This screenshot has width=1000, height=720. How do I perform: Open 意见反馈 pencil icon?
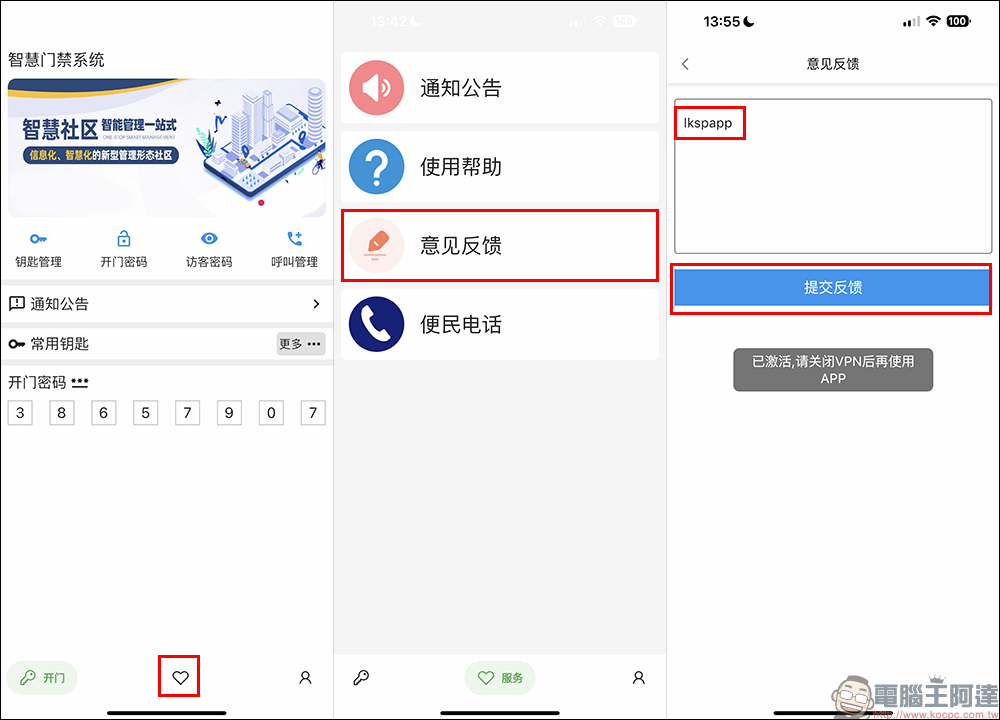coord(376,246)
